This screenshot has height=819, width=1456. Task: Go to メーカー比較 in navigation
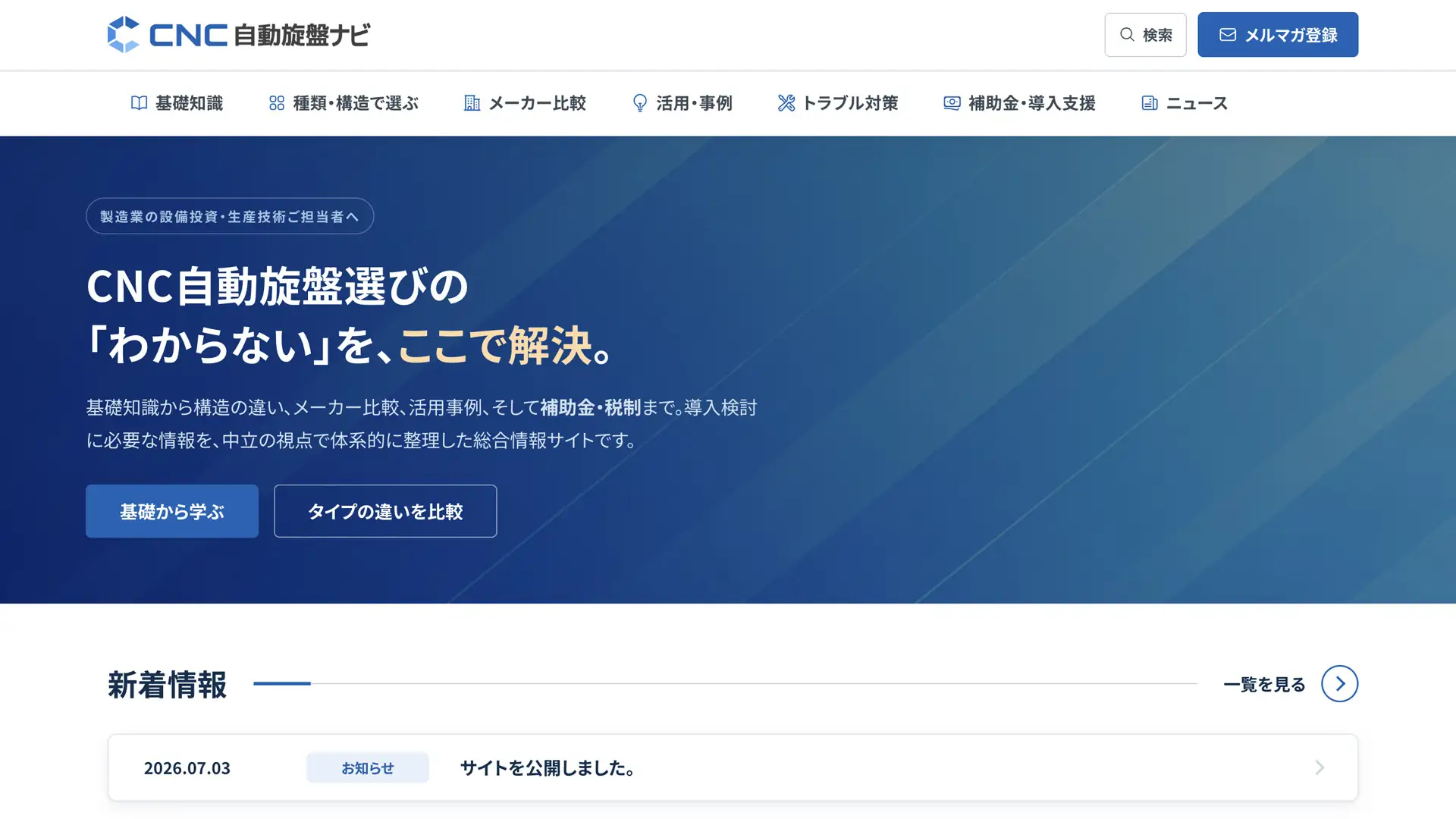click(525, 103)
